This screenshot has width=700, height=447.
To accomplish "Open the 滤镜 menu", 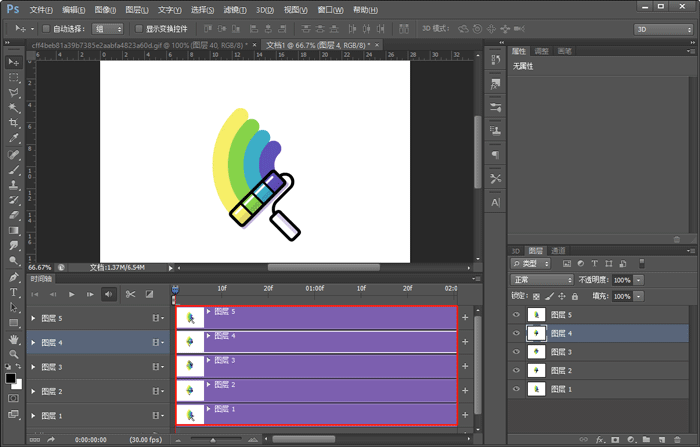I will pos(235,10).
